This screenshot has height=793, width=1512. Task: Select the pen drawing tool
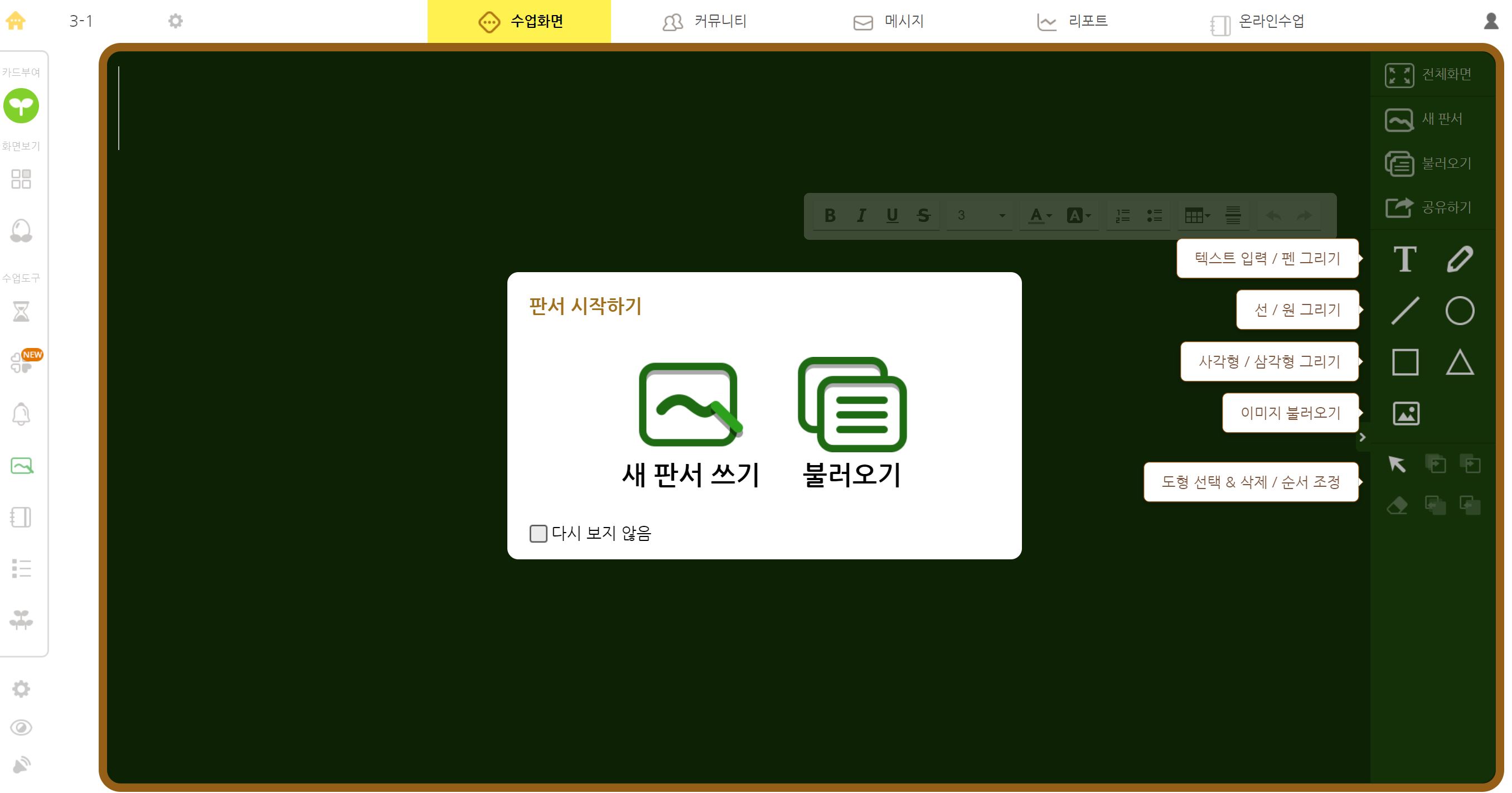[x=1459, y=259]
